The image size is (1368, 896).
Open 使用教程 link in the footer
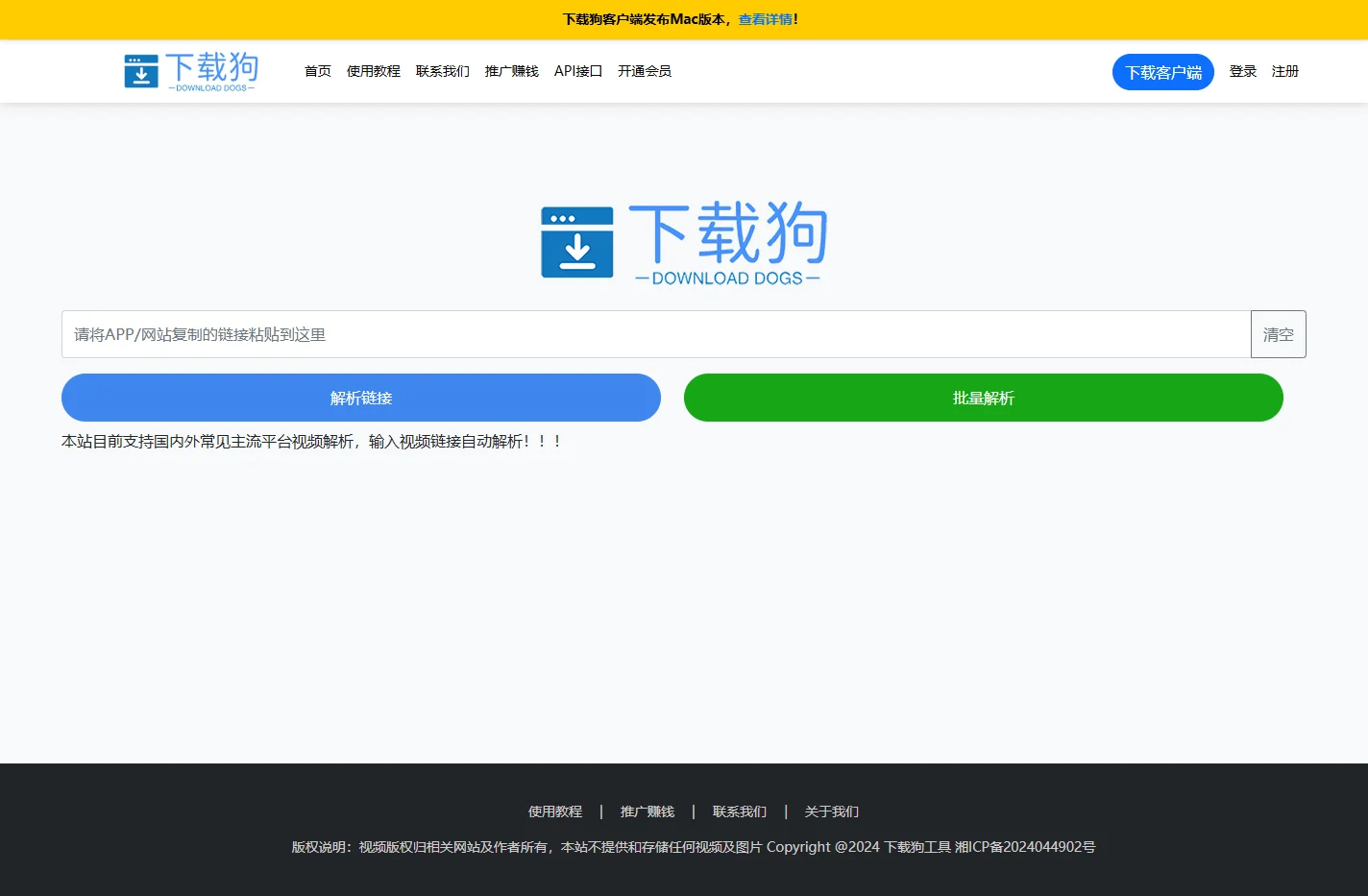point(555,811)
